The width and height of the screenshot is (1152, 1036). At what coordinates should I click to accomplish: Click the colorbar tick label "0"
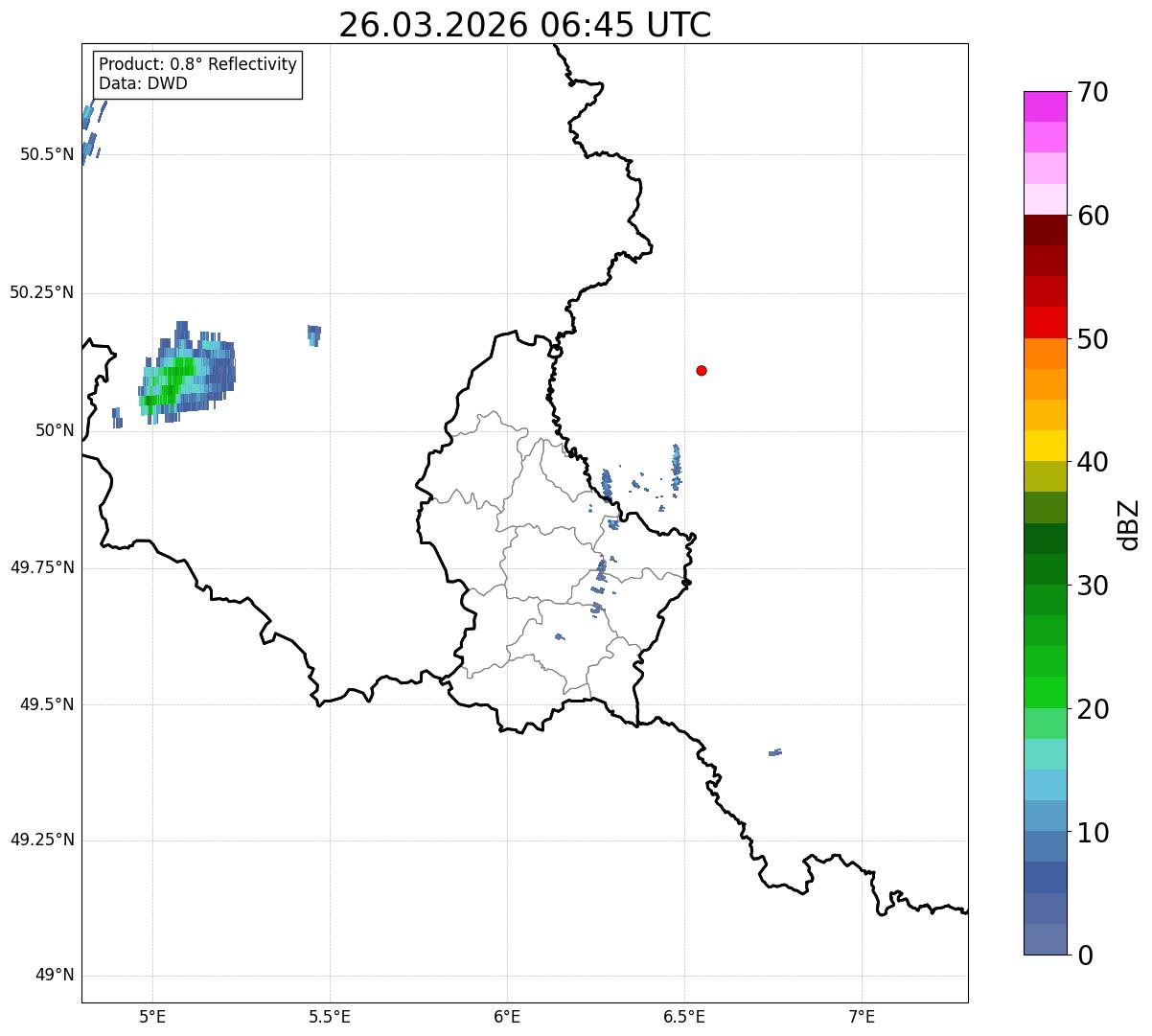(x=1084, y=955)
